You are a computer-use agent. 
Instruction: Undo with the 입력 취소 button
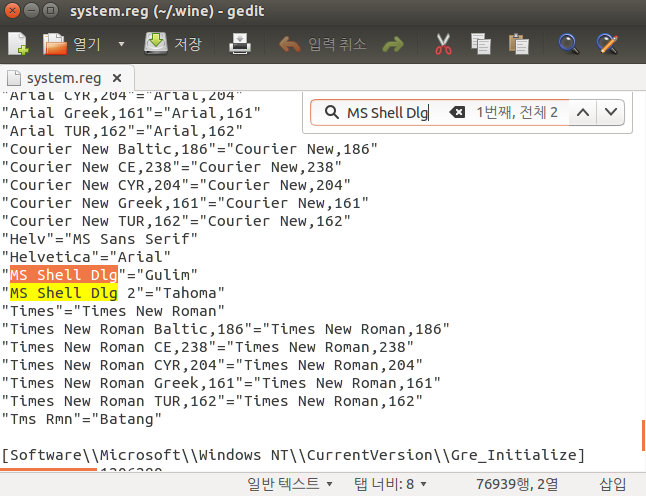tap(322, 44)
